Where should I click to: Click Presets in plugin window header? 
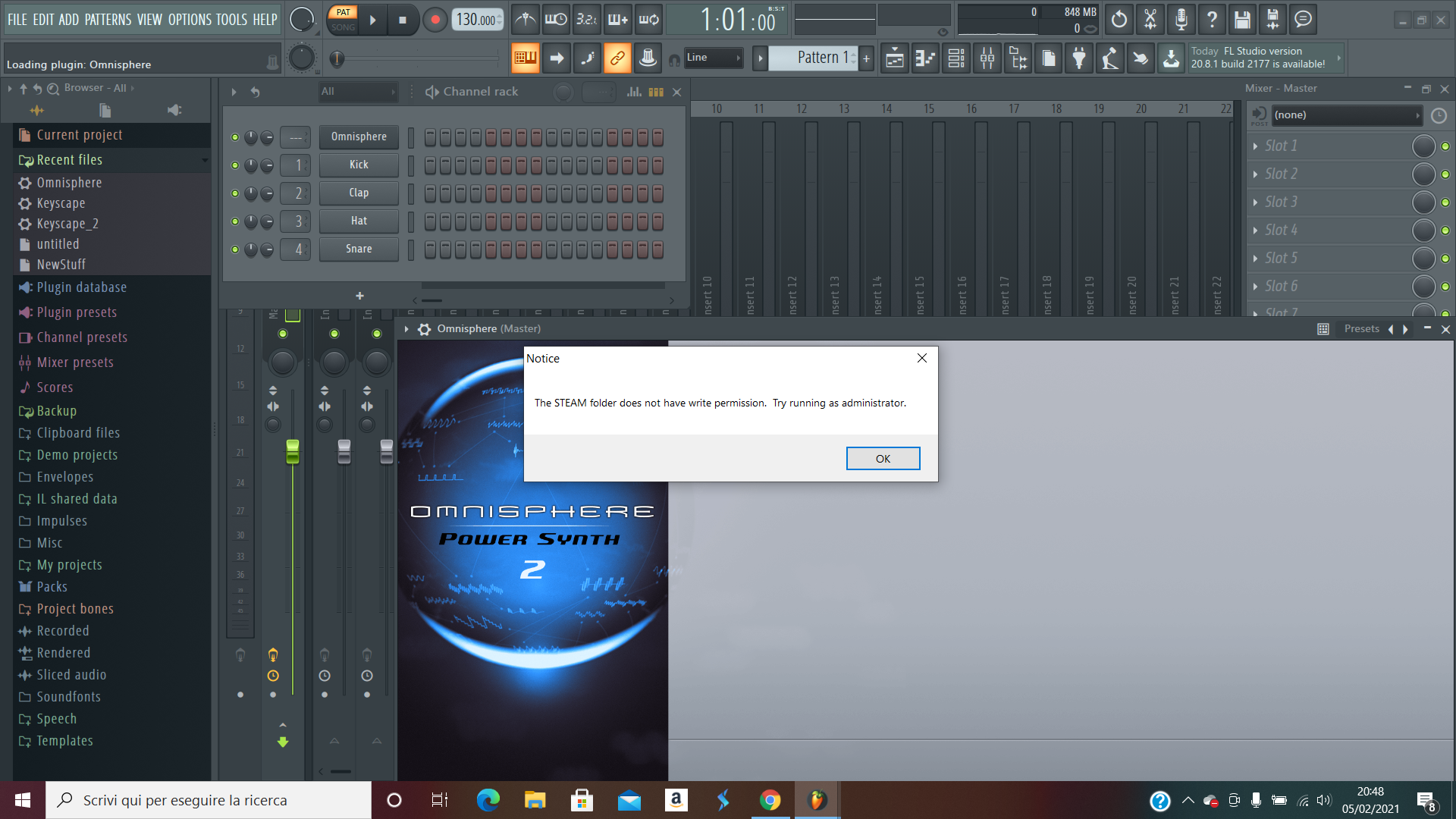coord(1362,329)
